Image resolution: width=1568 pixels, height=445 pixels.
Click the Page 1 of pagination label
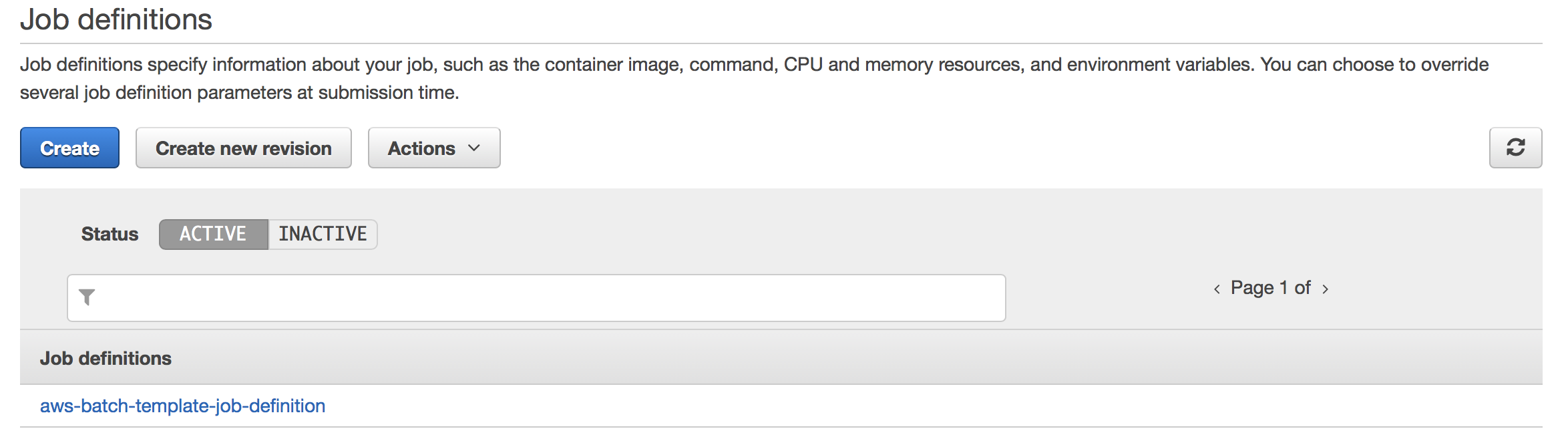[1270, 288]
